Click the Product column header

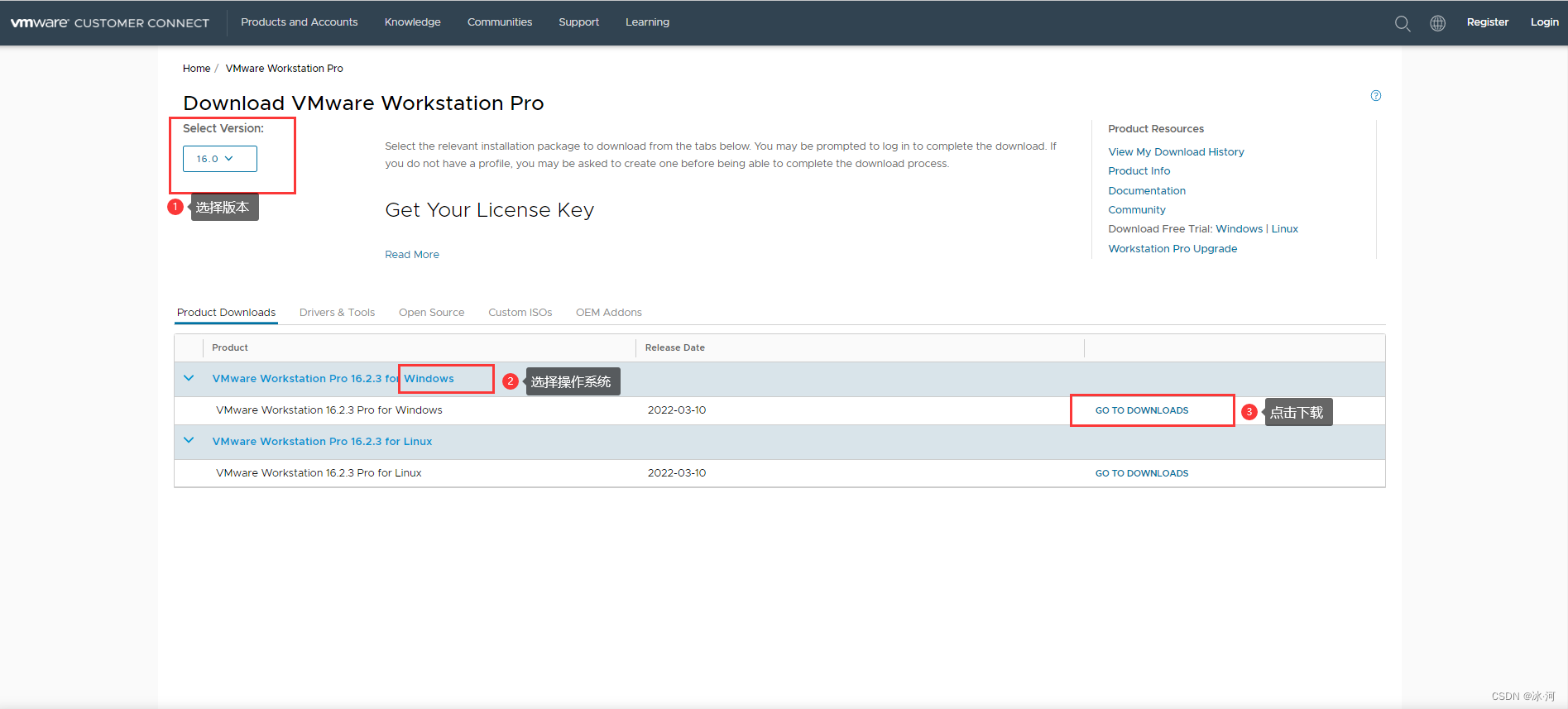(230, 348)
